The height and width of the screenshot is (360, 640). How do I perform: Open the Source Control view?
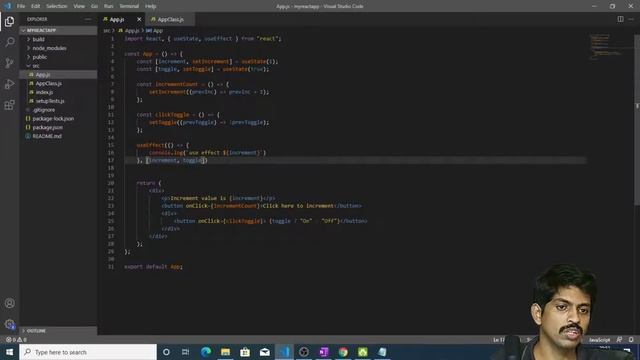(x=9, y=63)
